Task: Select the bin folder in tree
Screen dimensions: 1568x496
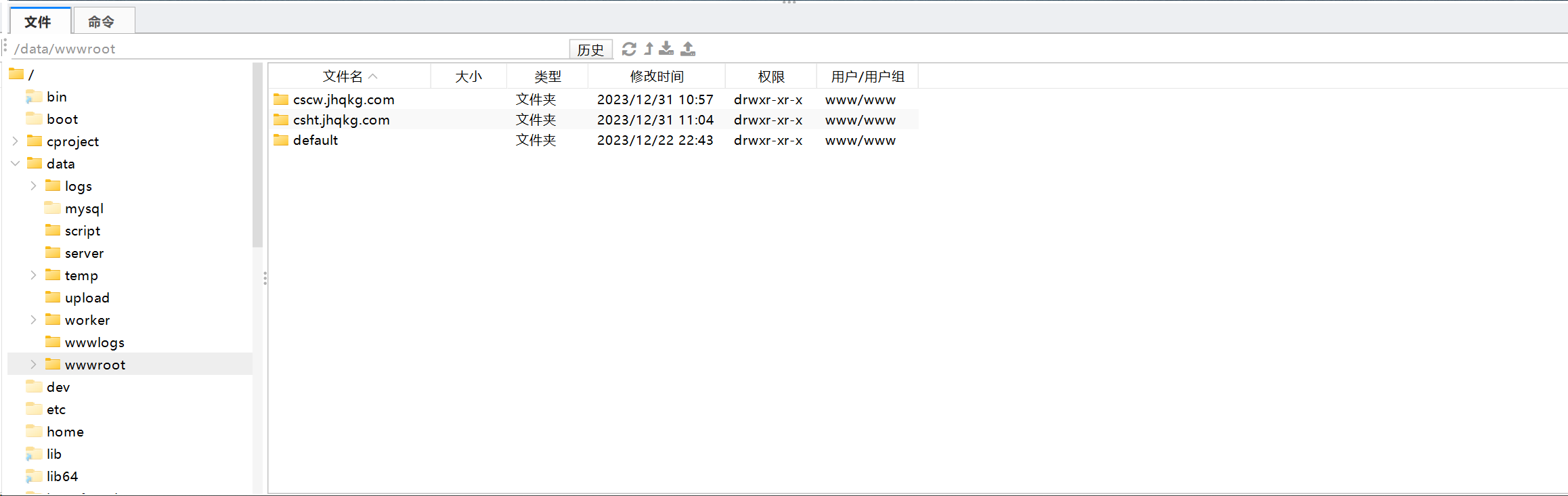Action: (x=46, y=97)
